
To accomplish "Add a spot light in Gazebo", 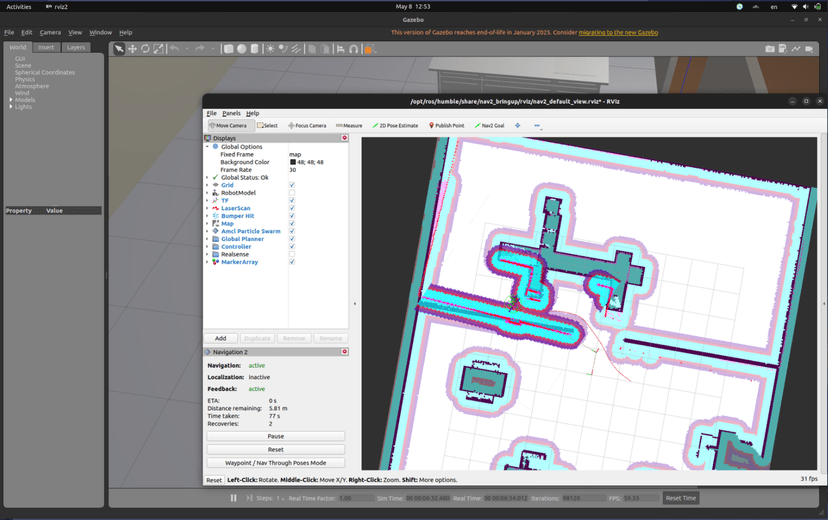I will [x=283, y=49].
